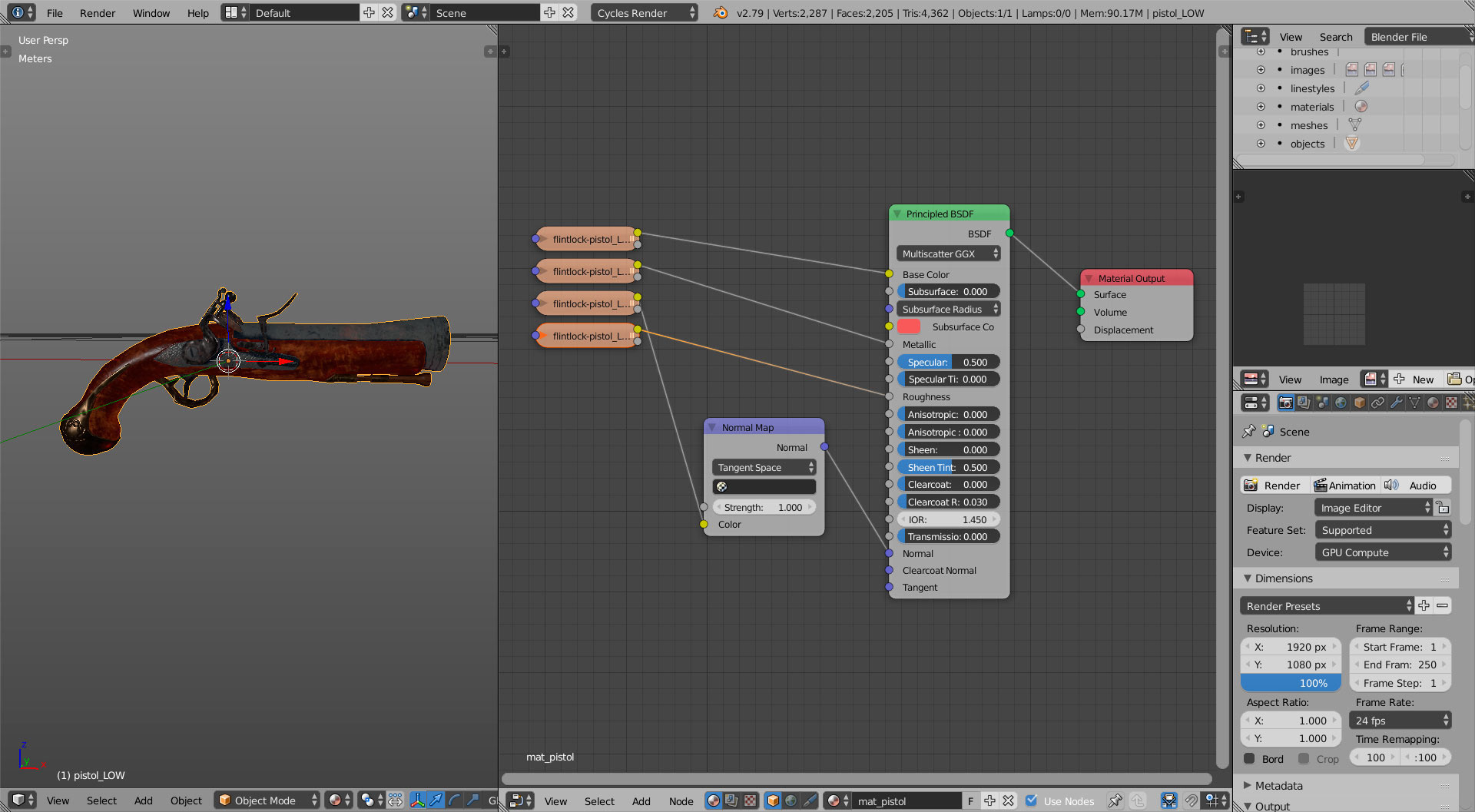This screenshot has width=1475, height=812.
Task: Click the rotate manipulator arc icon
Action: [x=455, y=800]
